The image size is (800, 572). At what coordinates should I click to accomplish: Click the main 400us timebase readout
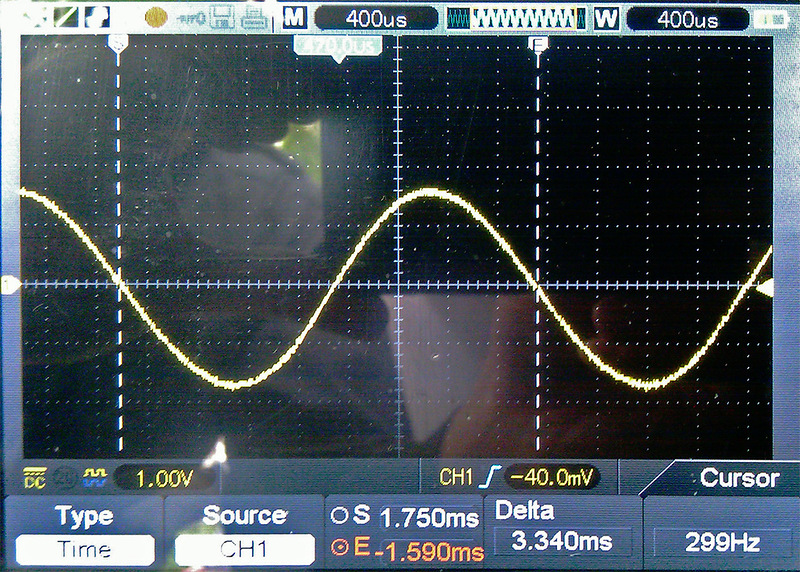click(376, 17)
